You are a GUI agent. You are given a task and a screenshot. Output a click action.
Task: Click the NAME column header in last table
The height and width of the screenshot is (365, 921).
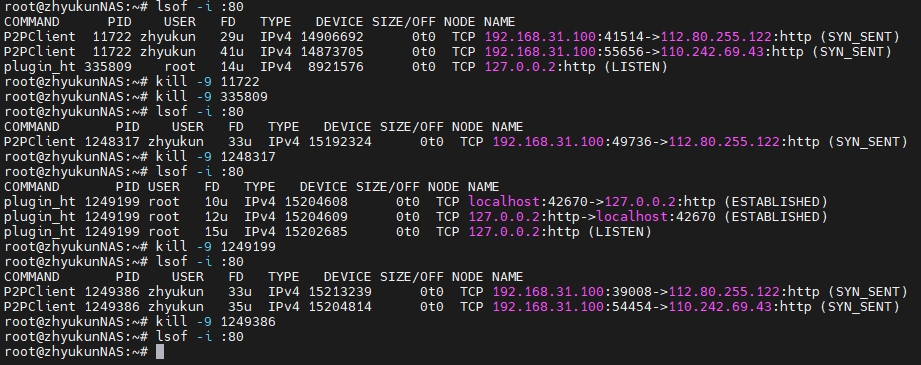coord(507,277)
